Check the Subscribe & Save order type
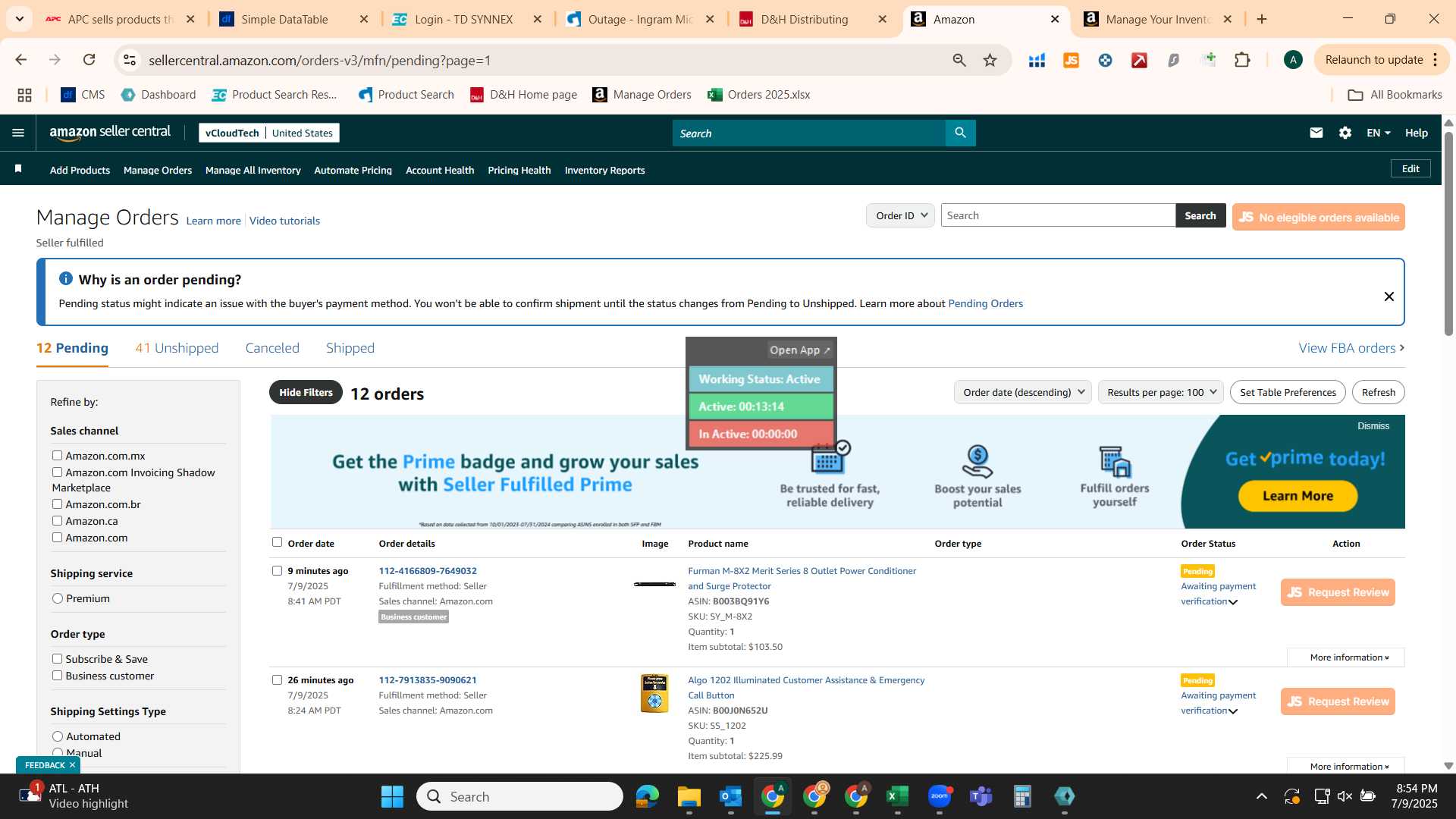This screenshot has height=819, width=1456. point(57,658)
